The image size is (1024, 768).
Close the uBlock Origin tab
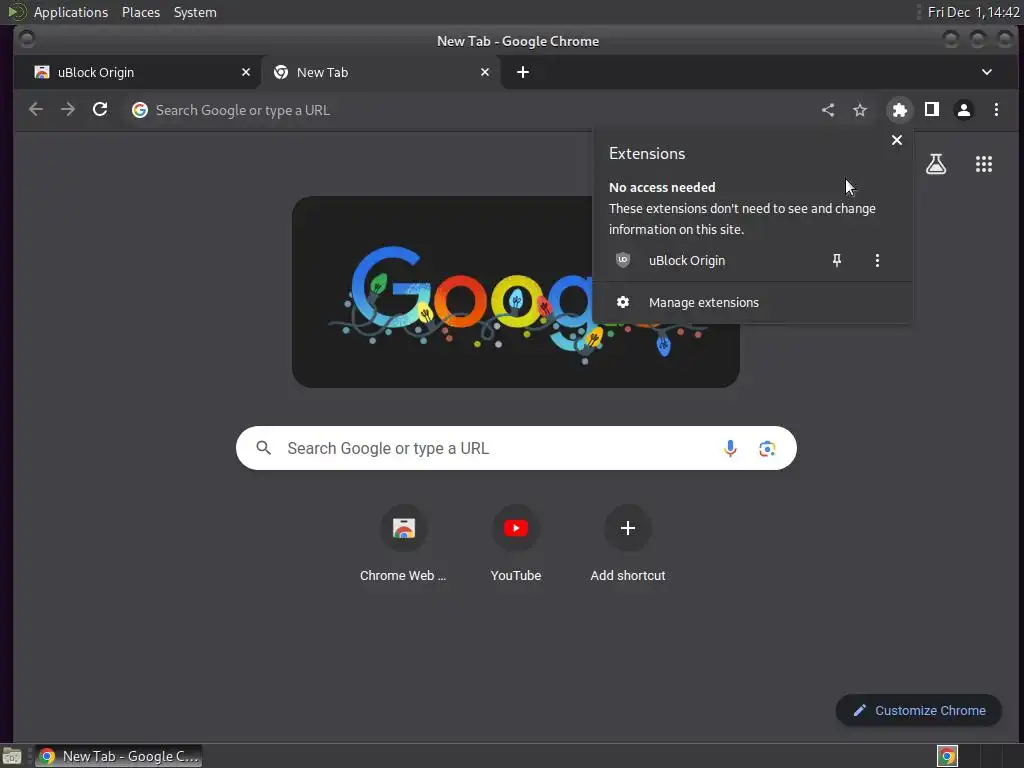tap(246, 72)
